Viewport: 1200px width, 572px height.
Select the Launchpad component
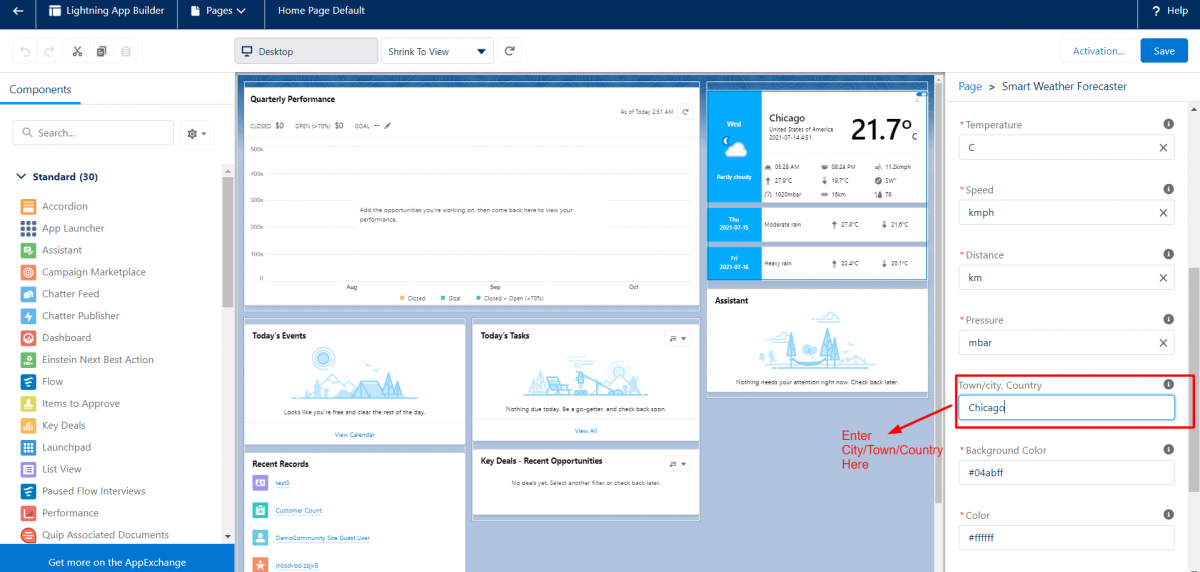(56, 447)
